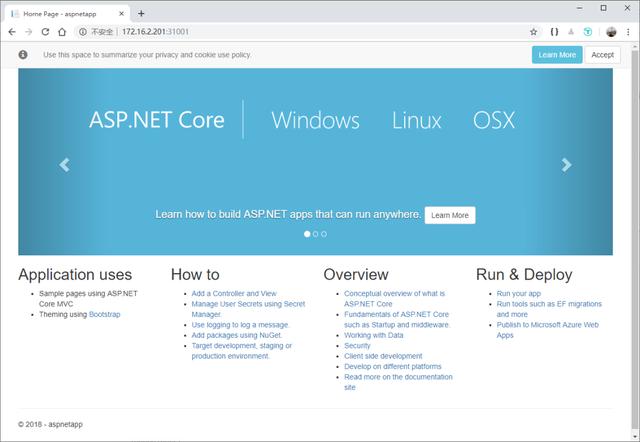The image size is (640, 442).
Task: Click the gray extension icon beside braces
Action: pos(571,32)
